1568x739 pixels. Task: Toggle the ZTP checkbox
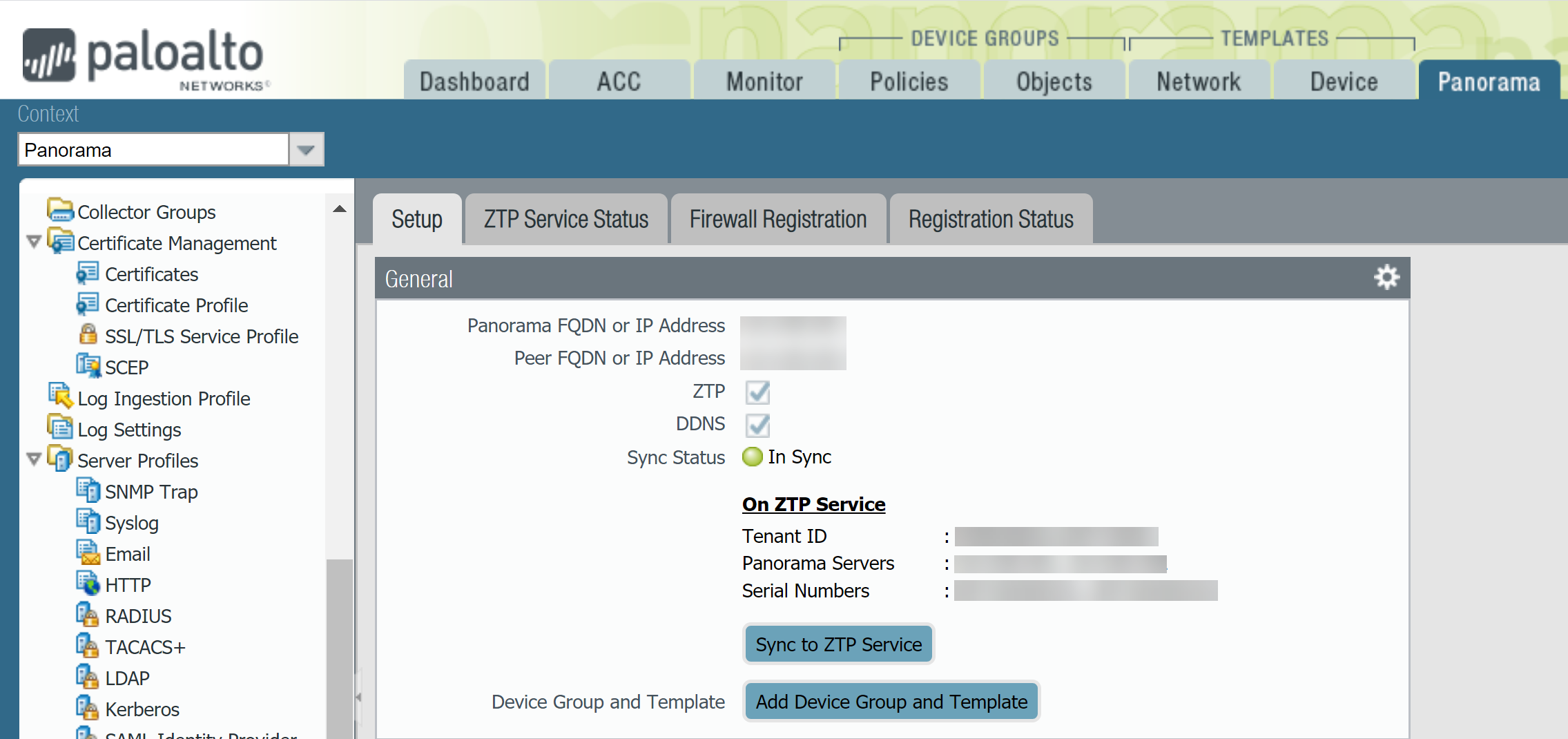757,392
